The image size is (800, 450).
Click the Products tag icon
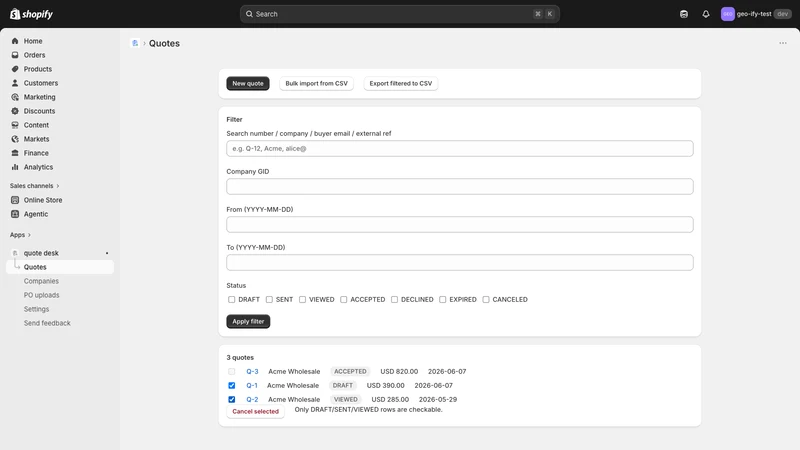pos(15,69)
